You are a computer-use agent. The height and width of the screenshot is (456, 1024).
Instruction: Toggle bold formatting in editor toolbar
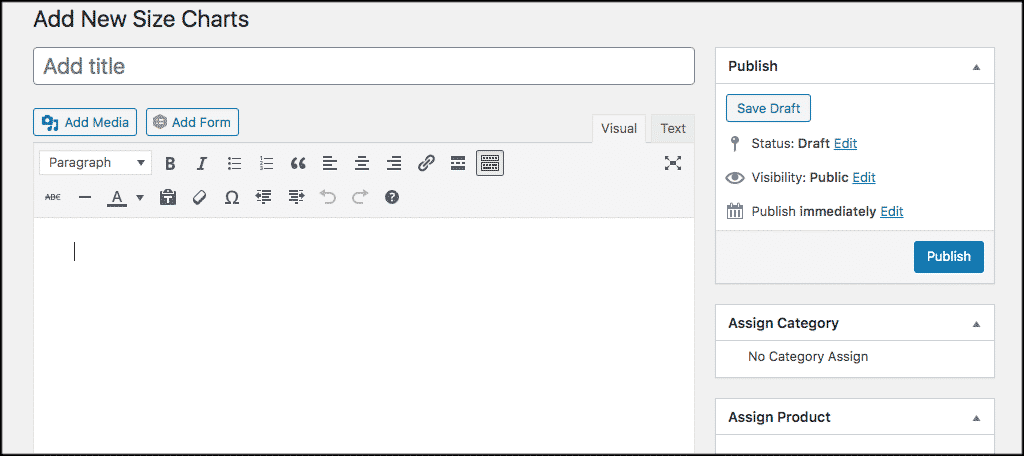(x=170, y=163)
